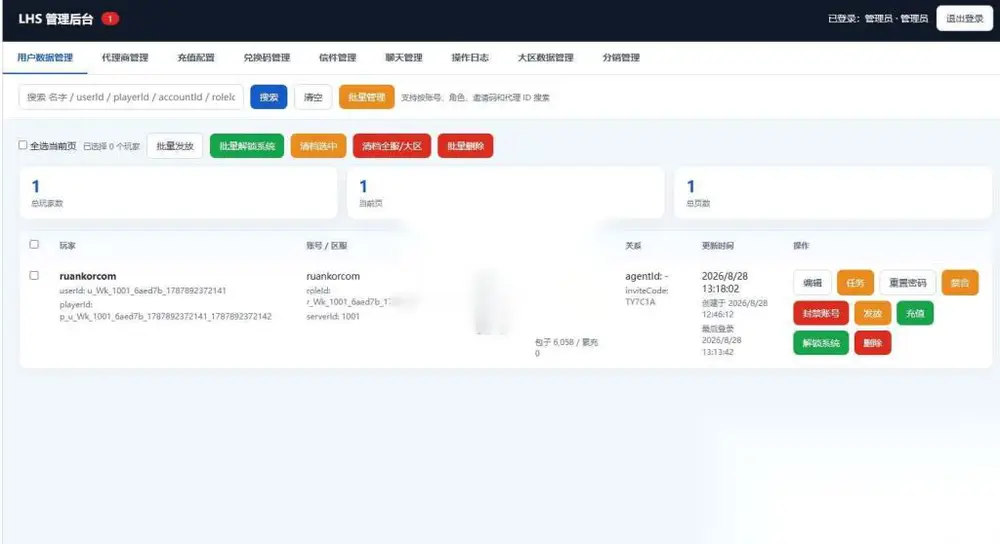This screenshot has width=1000, height=544.
Task: Click the 清空 clear button
Action: pos(312,97)
